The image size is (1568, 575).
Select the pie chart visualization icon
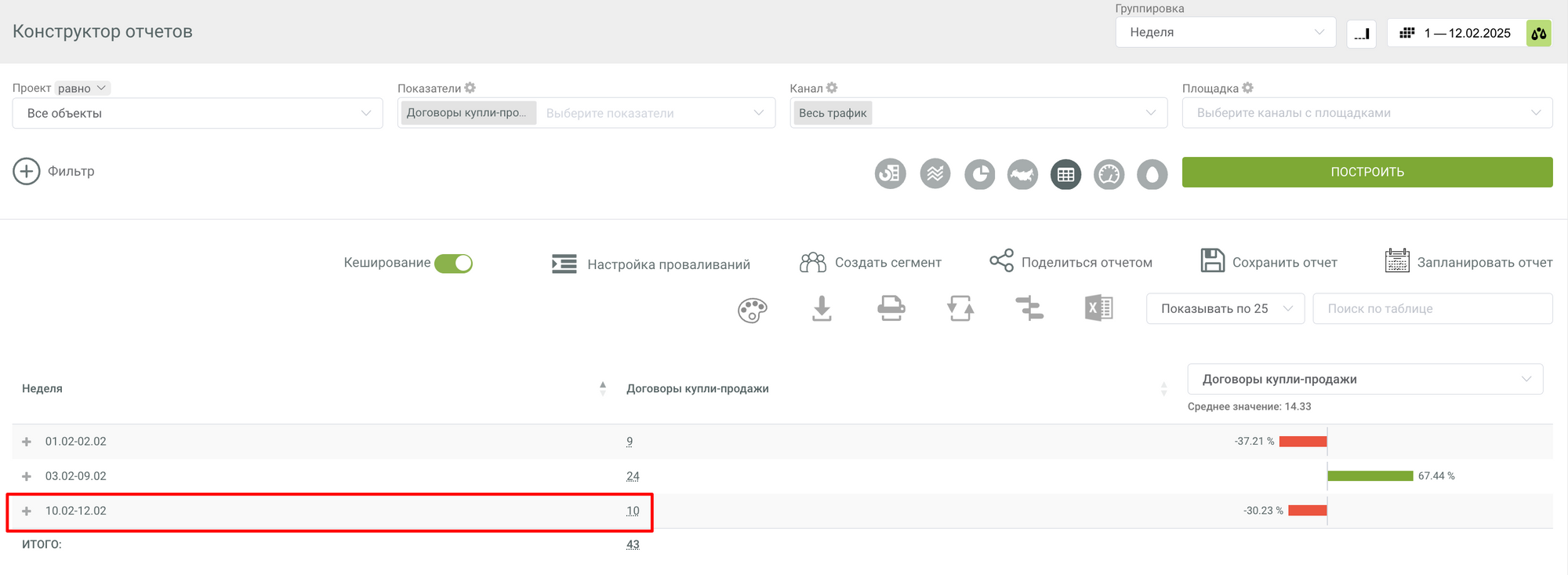point(979,174)
